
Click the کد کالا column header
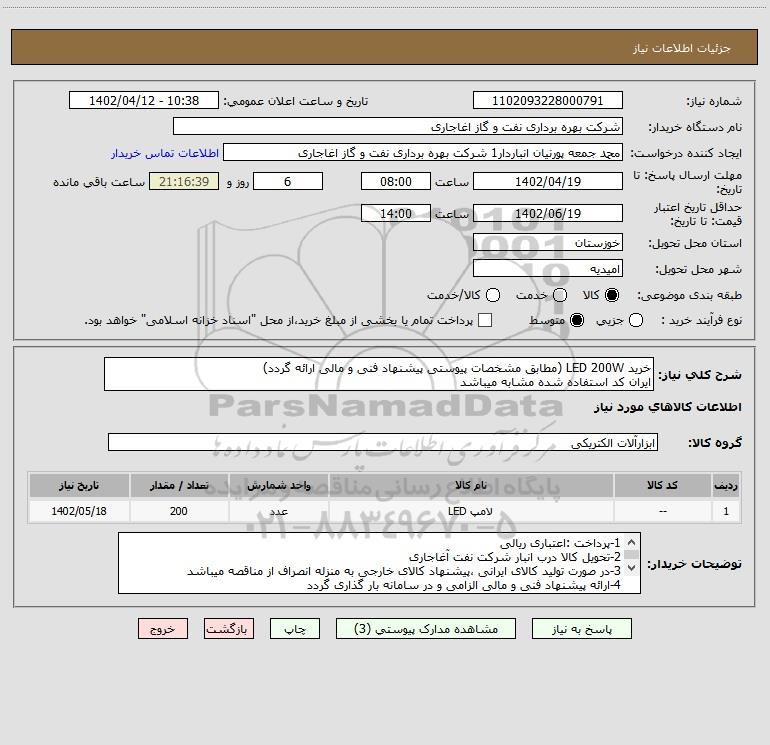pyautogui.click(x=662, y=485)
